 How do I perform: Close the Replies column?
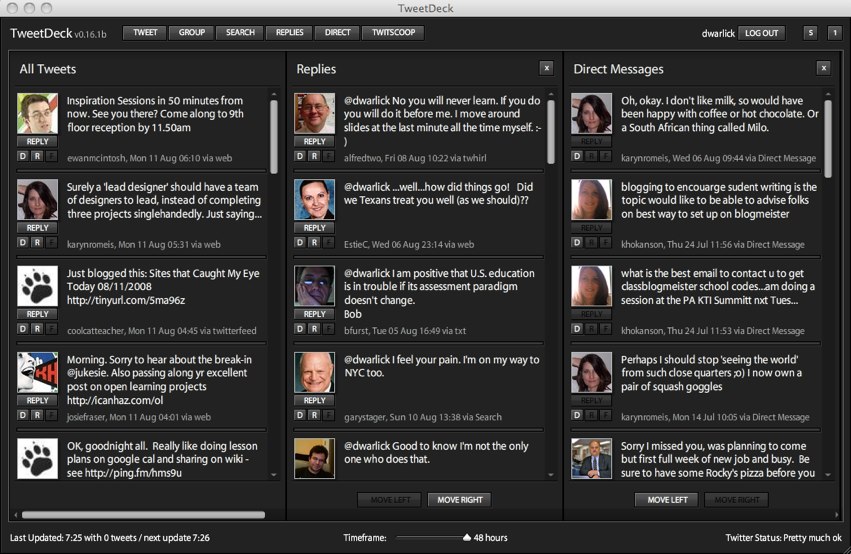click(x=547, y=68)
